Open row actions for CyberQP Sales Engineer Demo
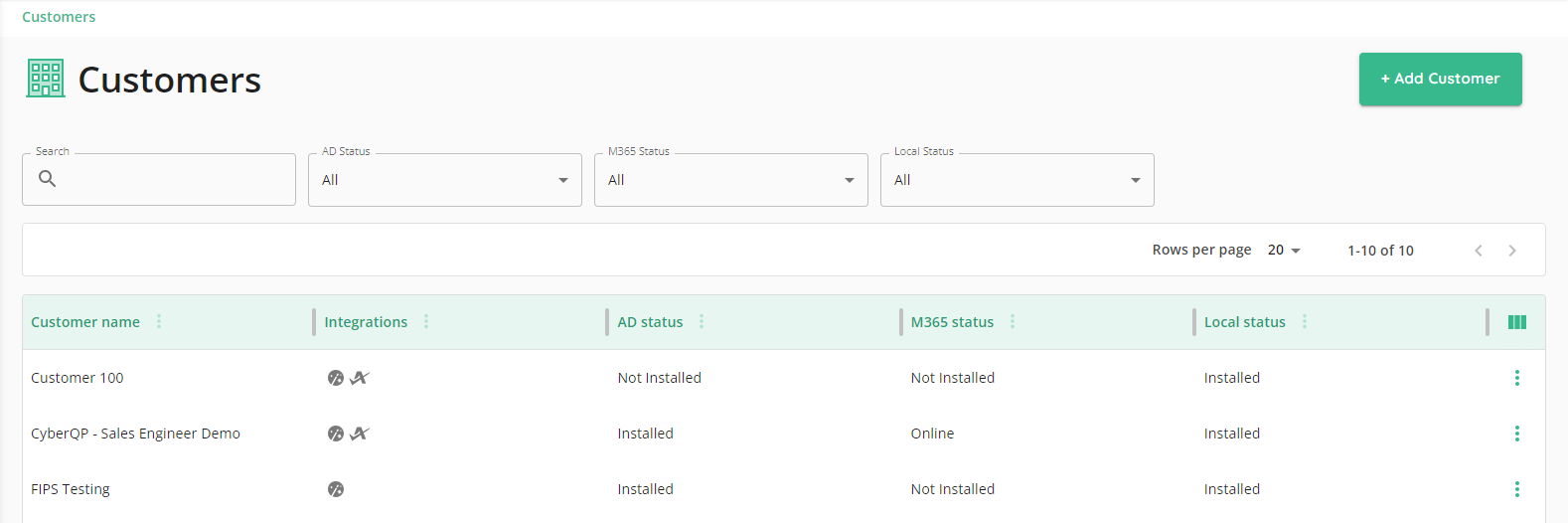 click(x=1516, y=434)
